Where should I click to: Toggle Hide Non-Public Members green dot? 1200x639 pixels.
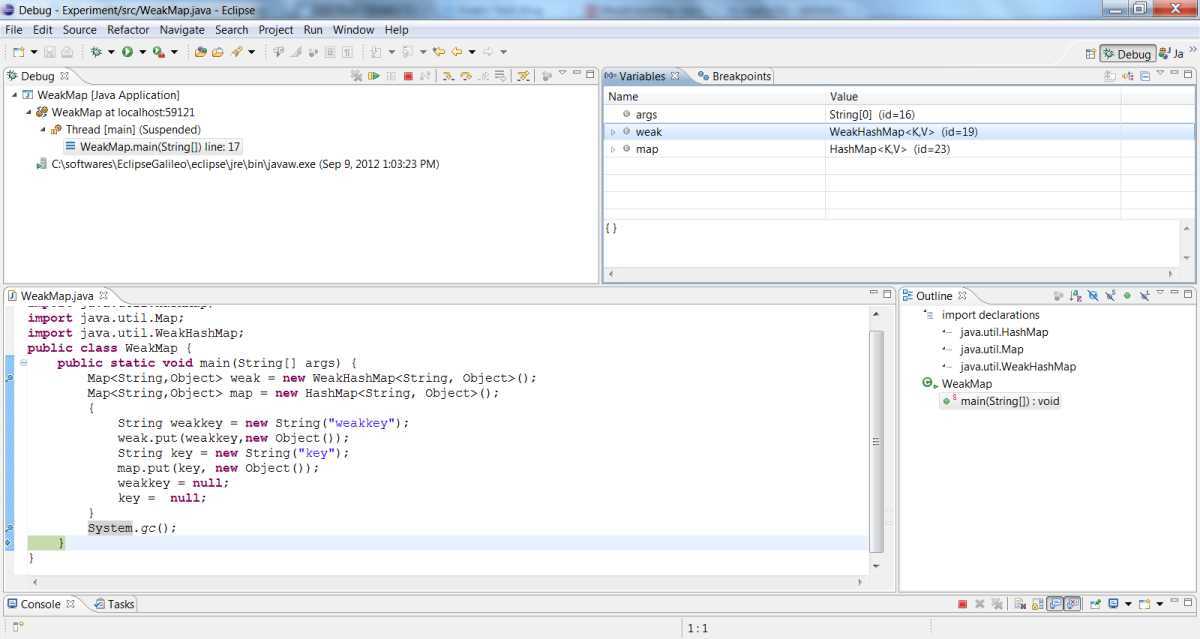(1127, 296)
